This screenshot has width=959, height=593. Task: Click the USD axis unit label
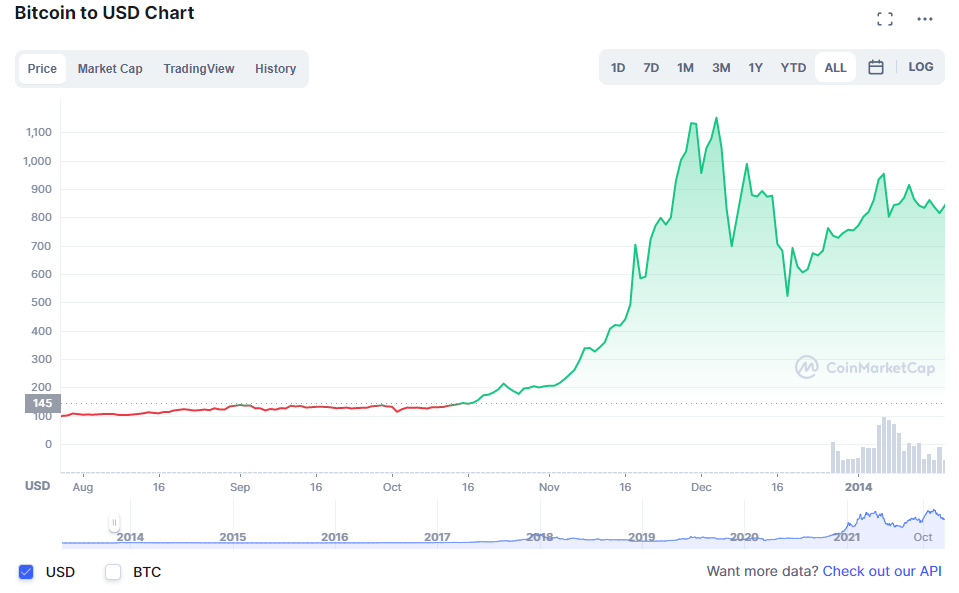coord(37,486)
